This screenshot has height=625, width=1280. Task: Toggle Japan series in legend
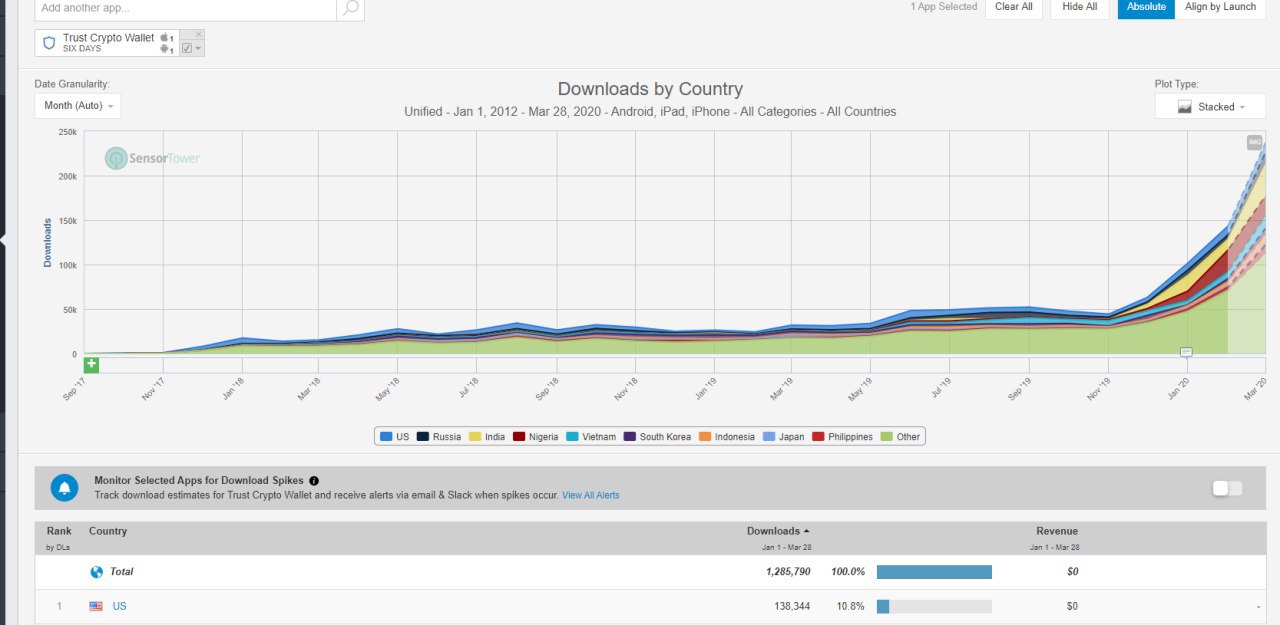(x=784, y=437)
